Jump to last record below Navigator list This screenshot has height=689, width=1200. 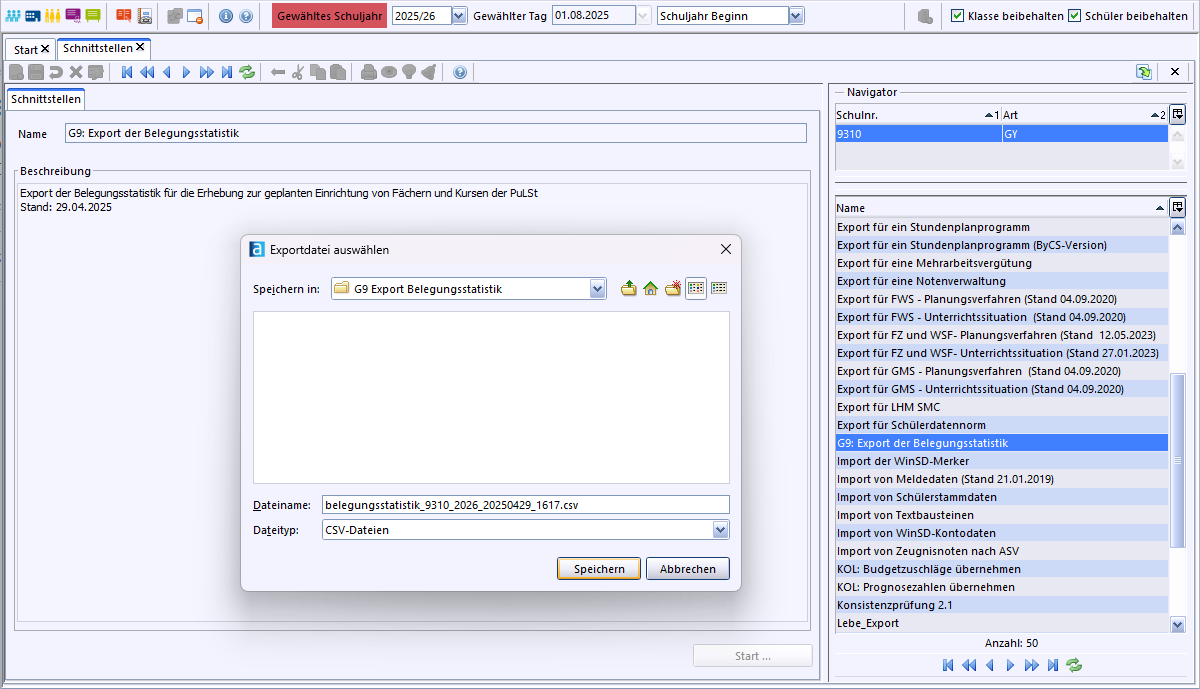[x=1053, y=665]
